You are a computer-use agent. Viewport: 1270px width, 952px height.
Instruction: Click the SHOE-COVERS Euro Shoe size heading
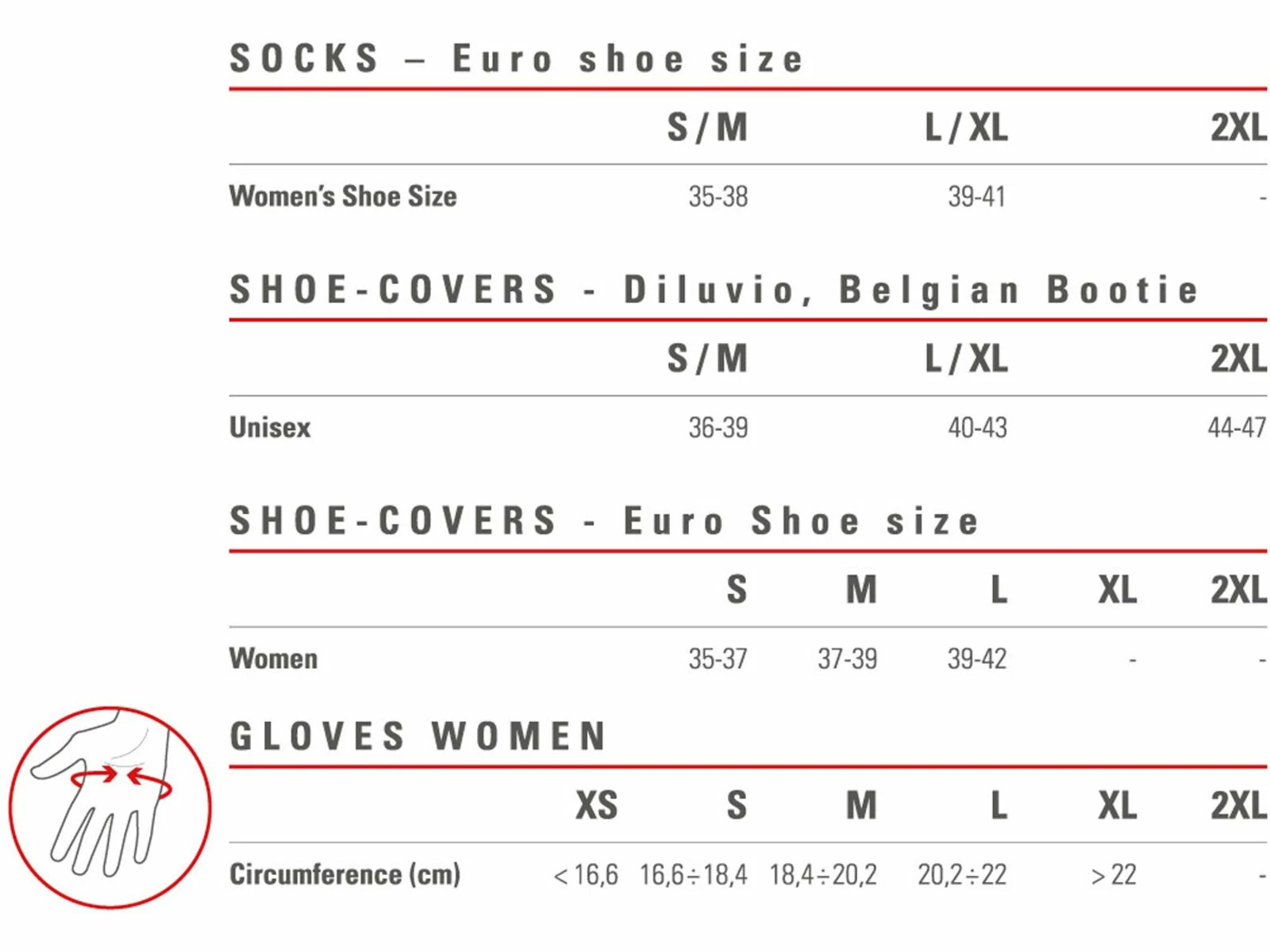point(603,521)
